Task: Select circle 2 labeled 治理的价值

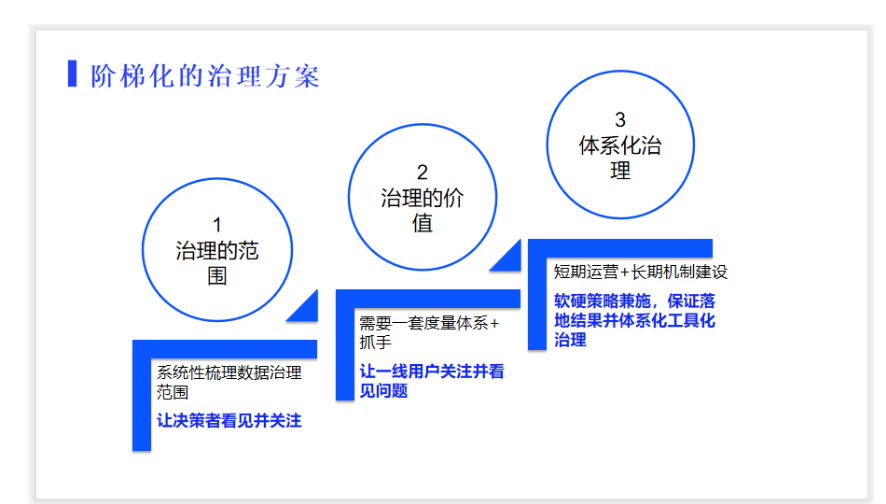Action: (422, 197)
